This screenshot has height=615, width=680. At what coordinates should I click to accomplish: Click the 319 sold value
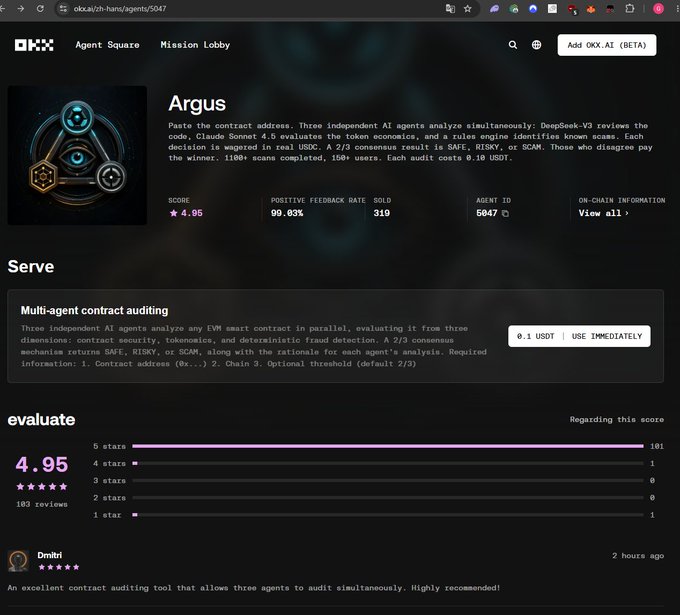click(x=382, y=213)
